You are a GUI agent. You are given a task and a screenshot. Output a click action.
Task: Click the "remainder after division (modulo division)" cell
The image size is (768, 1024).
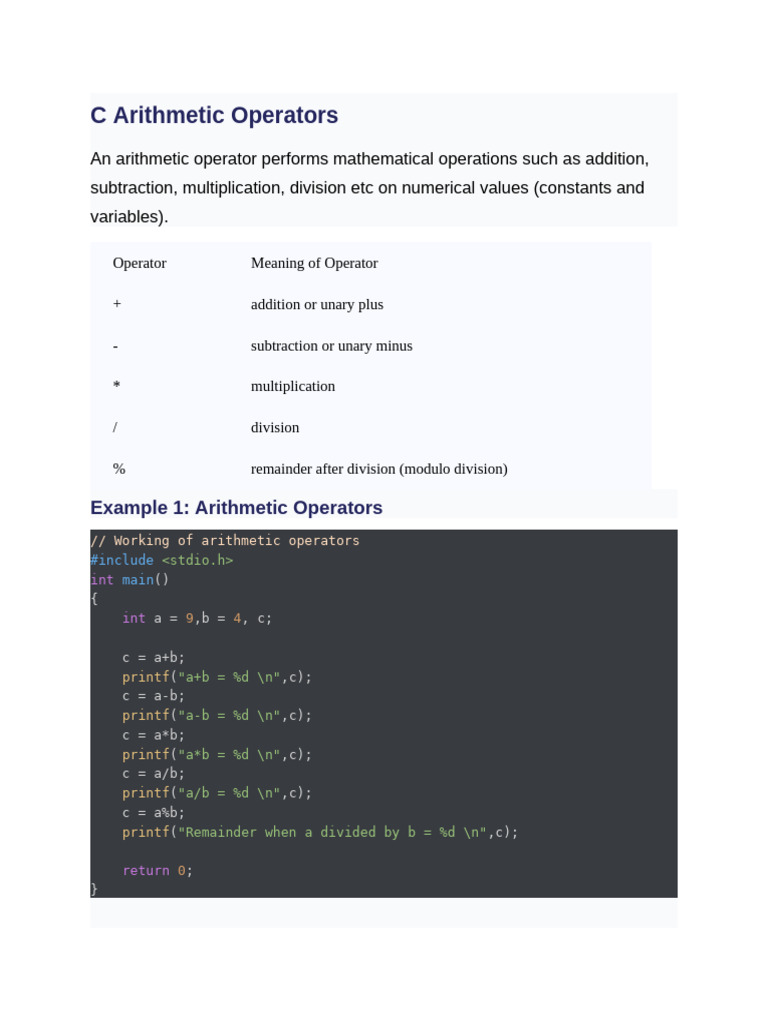pos(379,469)
